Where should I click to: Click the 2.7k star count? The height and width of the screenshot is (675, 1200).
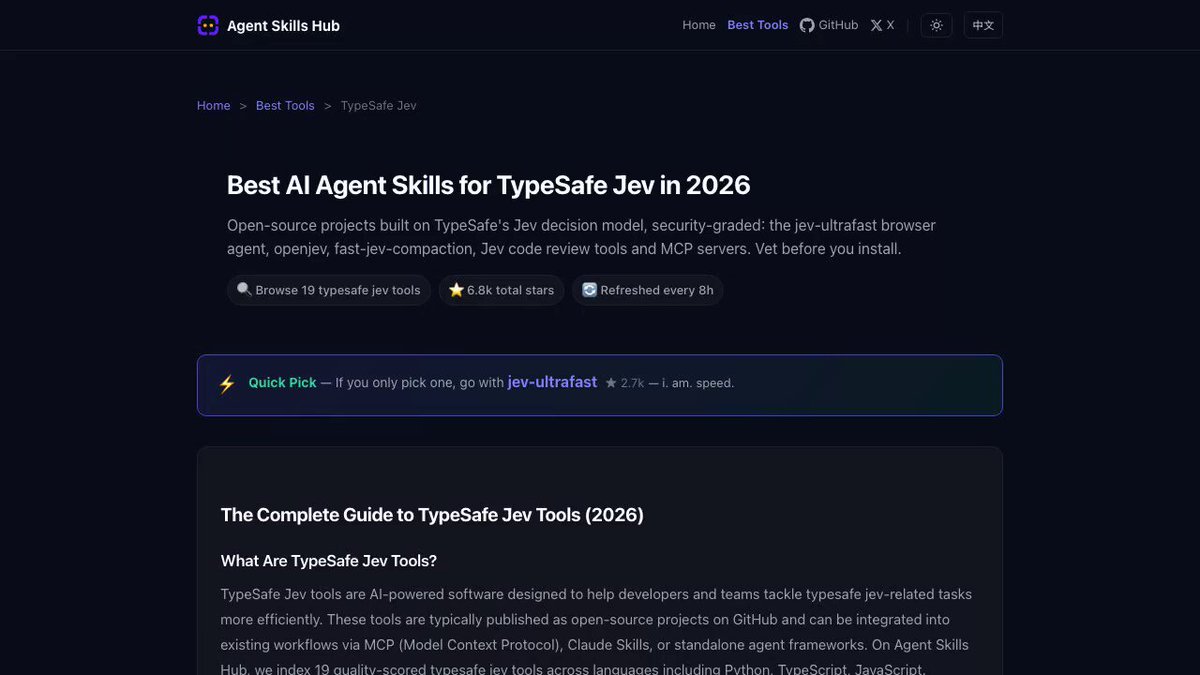625,383
